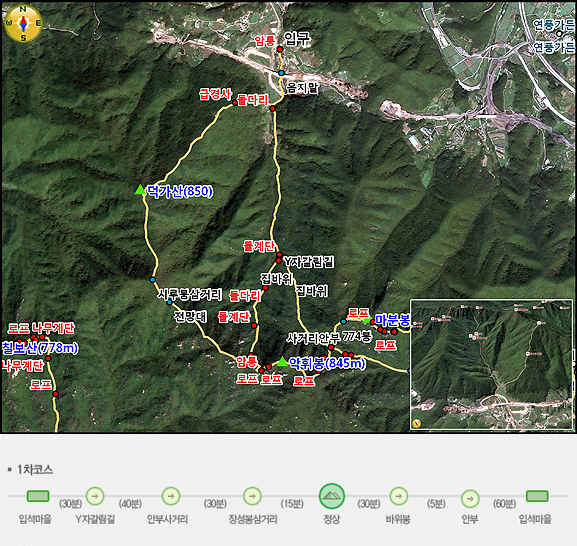
Task: Click the green triangle at 악휘봉(845m)
Action: pyautogui.click(x=282, y=361)
